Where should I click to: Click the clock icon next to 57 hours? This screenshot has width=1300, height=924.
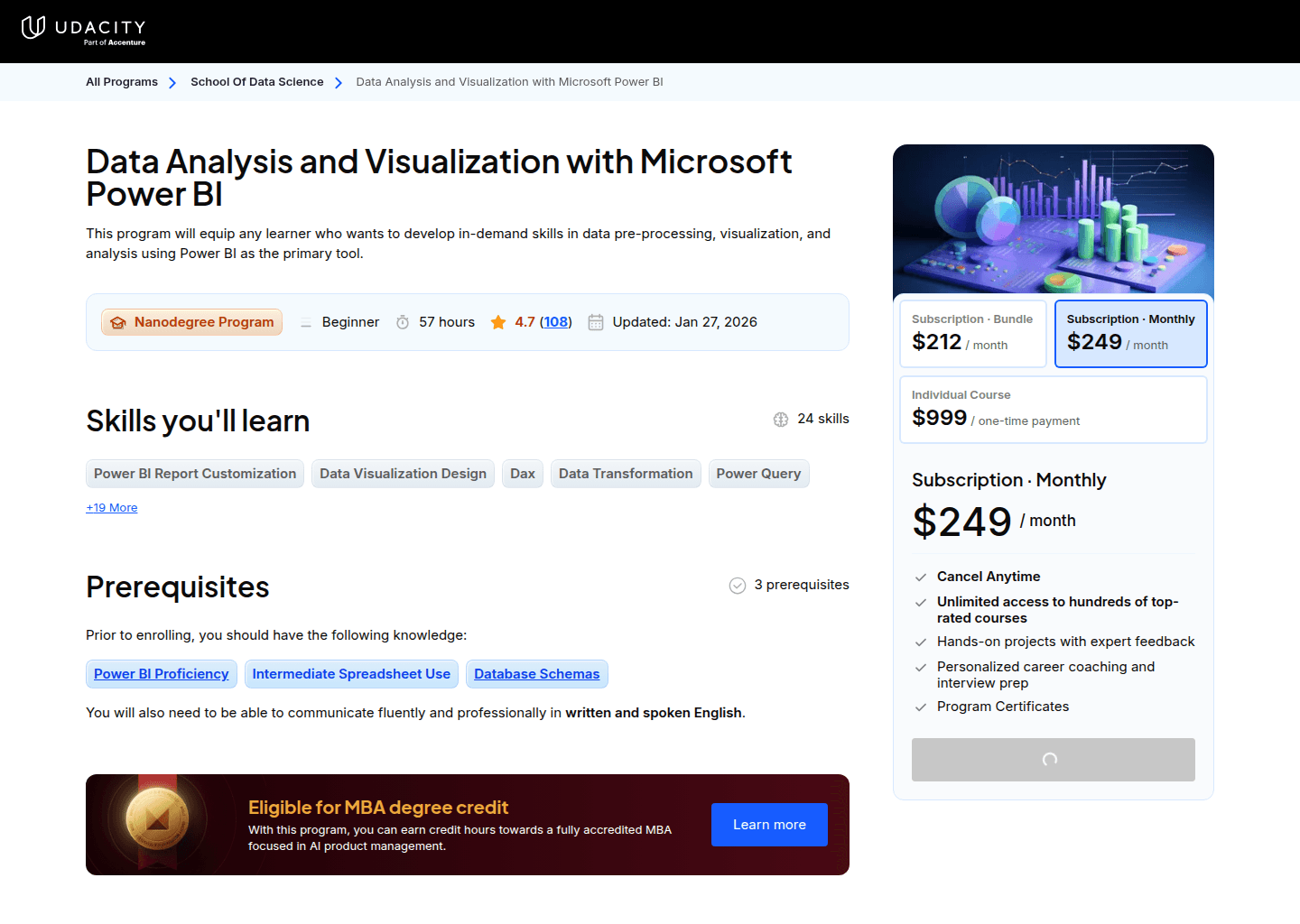click(x=402, y=321)
